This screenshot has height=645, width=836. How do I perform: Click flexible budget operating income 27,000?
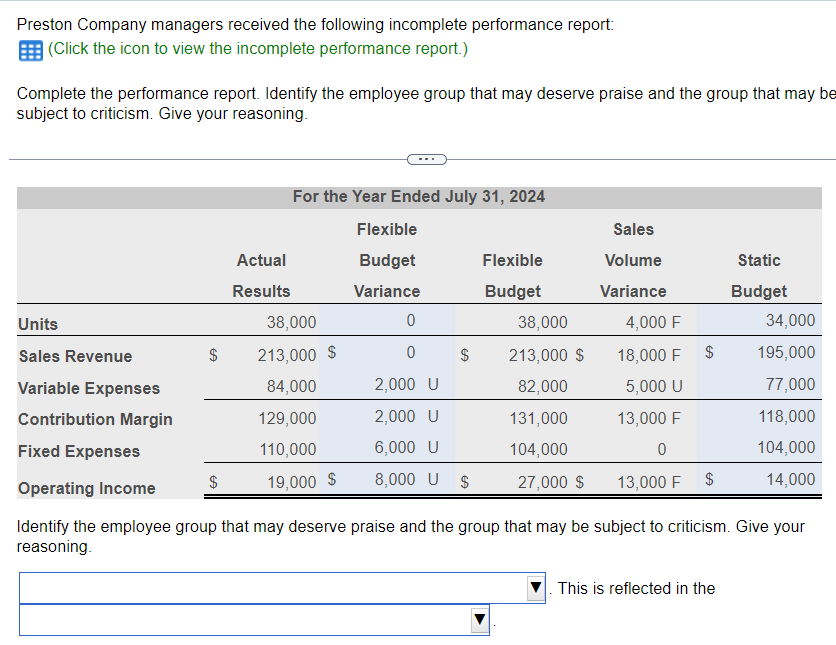[x=543, y=482]
